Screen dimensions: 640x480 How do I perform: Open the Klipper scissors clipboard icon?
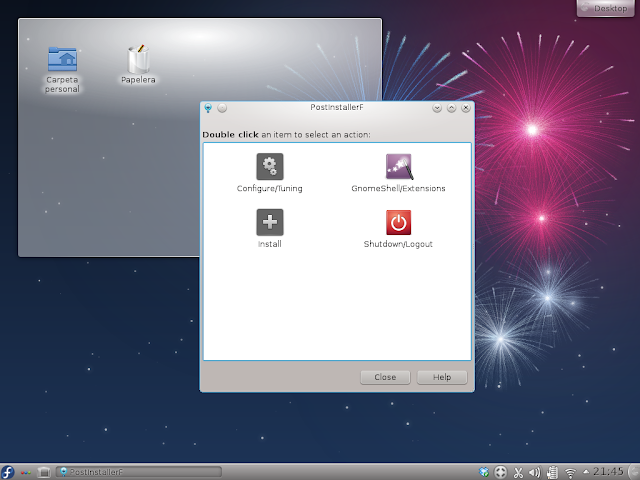[518, 473]
